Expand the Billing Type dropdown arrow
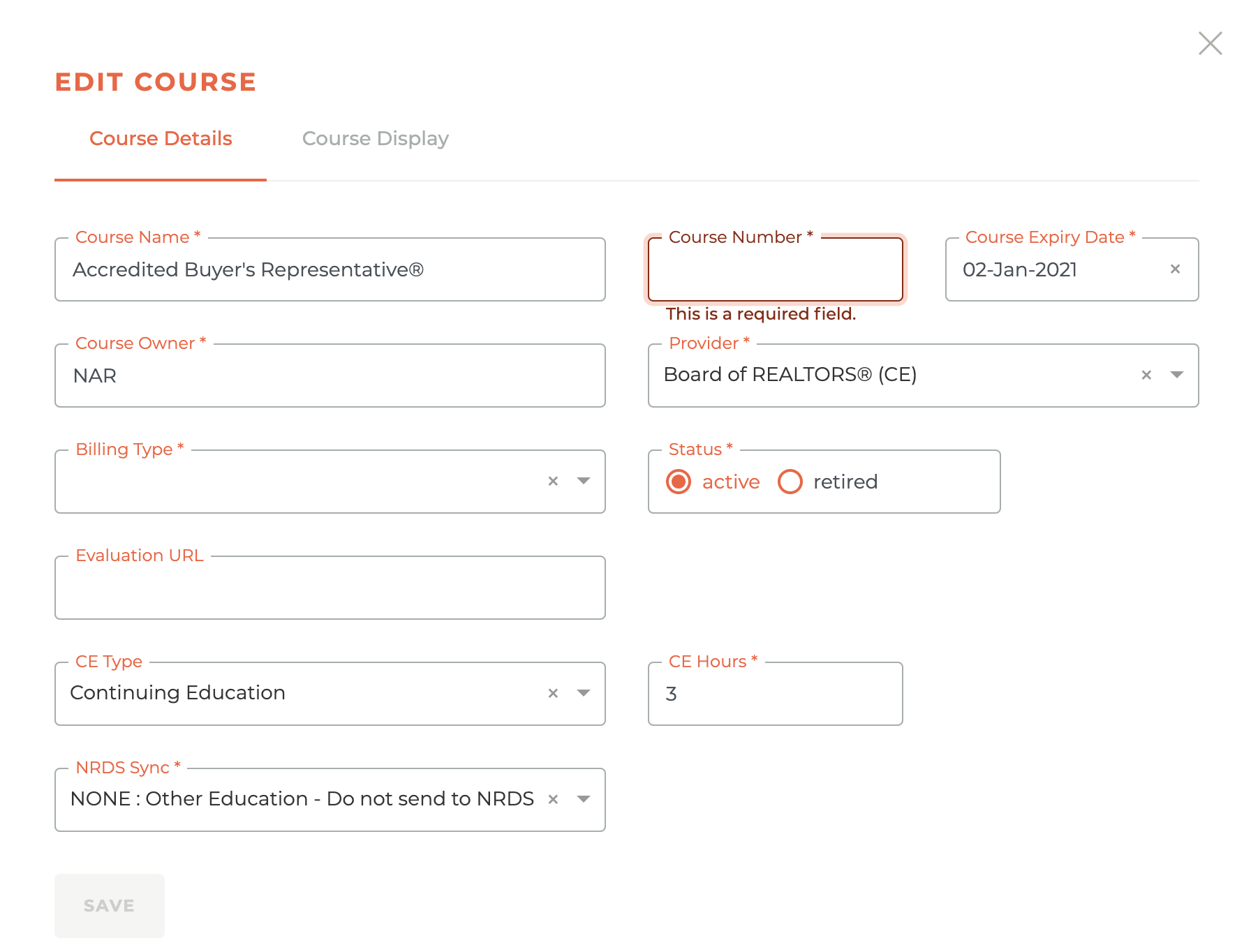Viewport: 1251px width, 952px height. [x=584, y=481]
